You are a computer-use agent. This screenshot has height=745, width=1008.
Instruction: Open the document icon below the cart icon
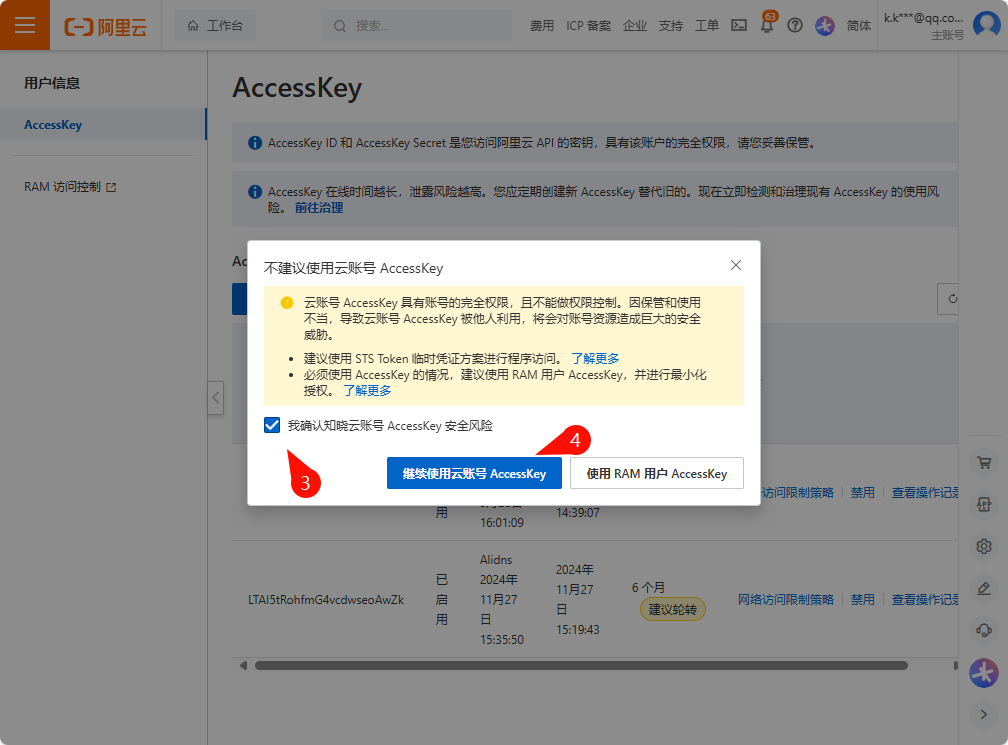[984, 505]
